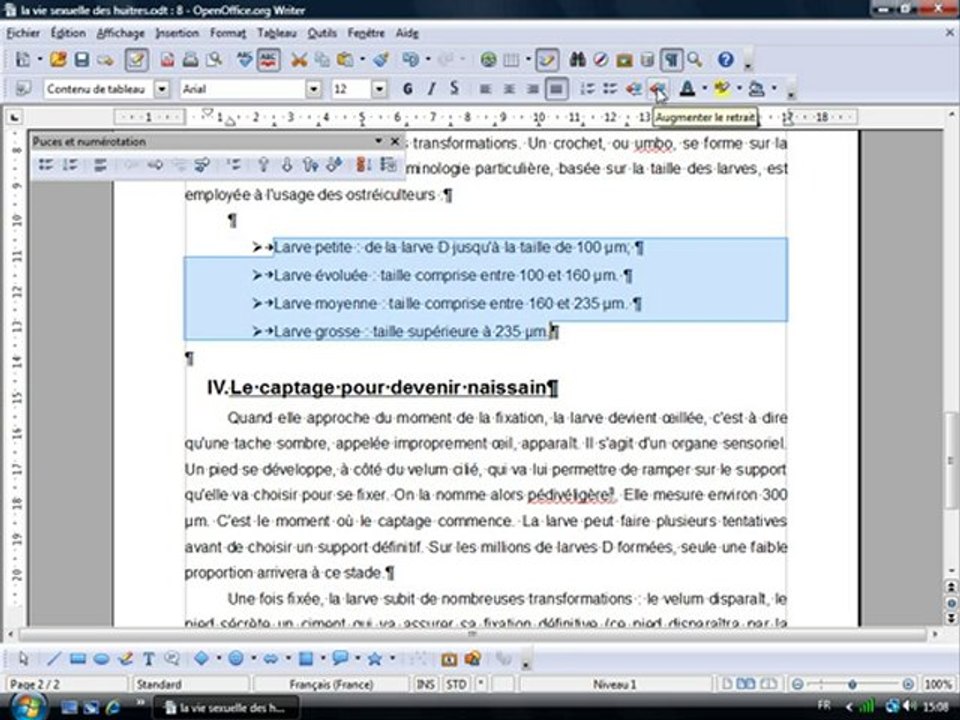Viewport: 960px width, 720px height.
Task: Toggle nonprinting characters pilcrow
Action: click(x=671, y=59)
